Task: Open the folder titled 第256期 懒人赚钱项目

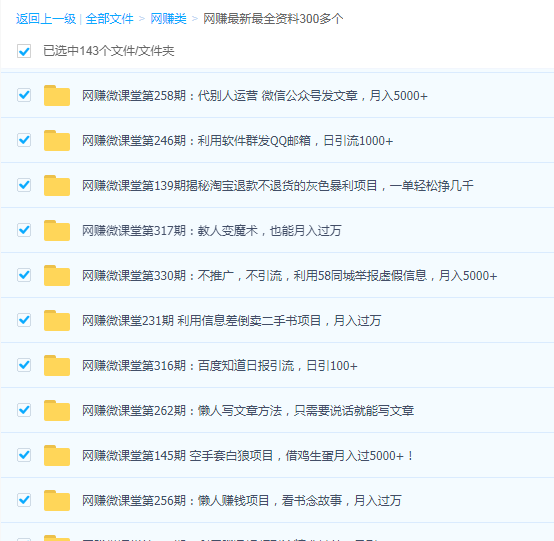Action: click(x=242, y=500)
